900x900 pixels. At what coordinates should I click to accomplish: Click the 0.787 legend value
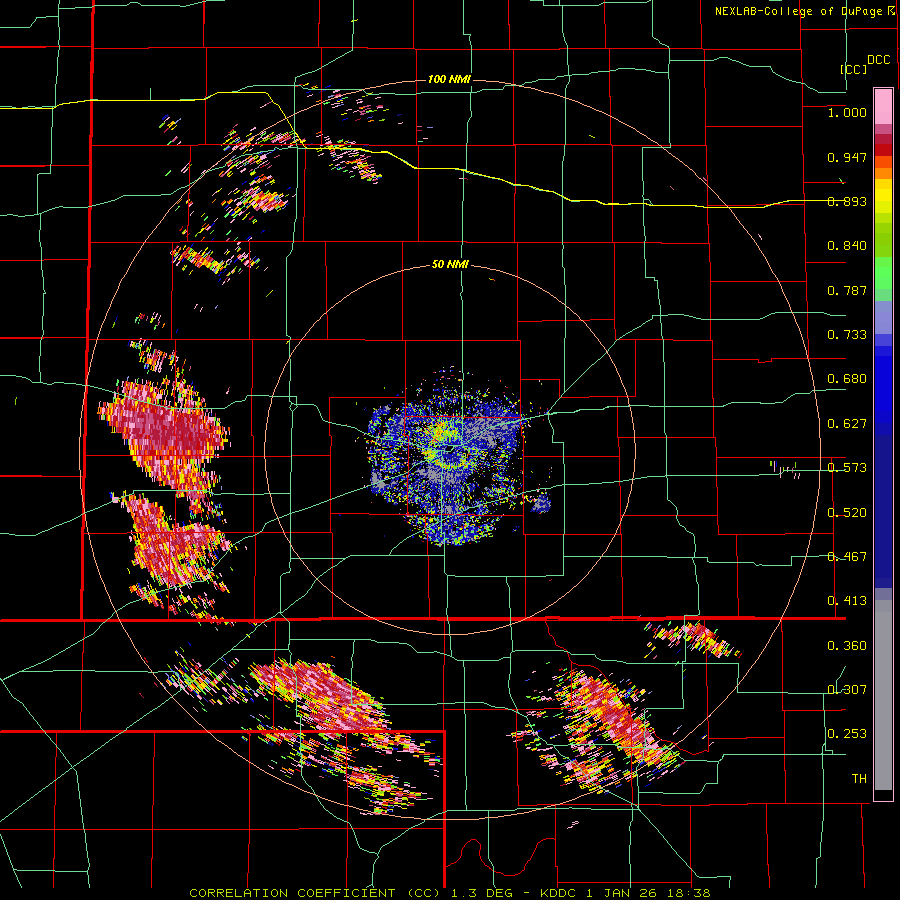click(x=847, y=290)
